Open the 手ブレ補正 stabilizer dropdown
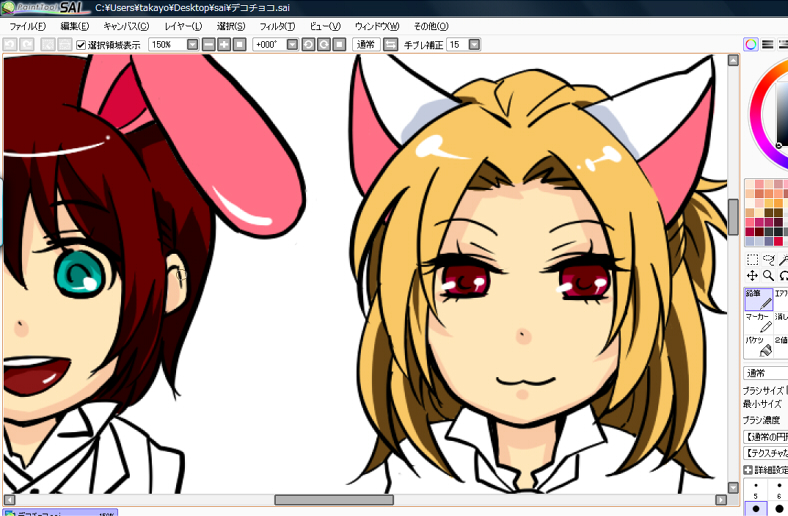Viewport: 788px width, 516px height. tap(474, 45)
